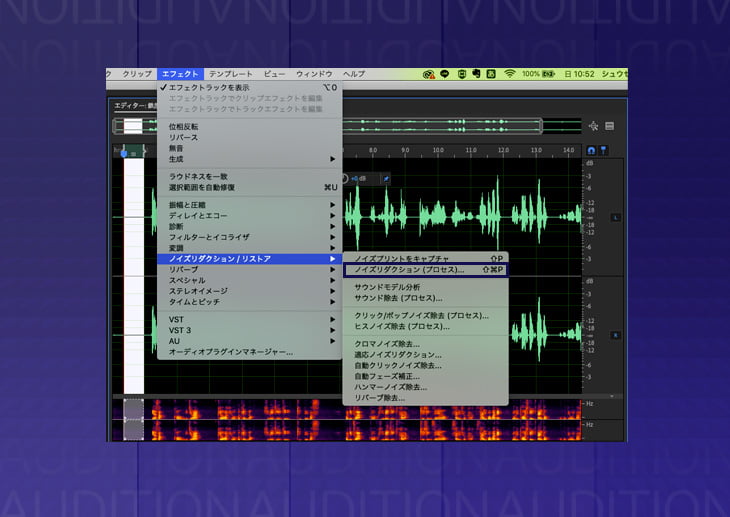Image resolution: width=730 pixels, height=517 pixels.
Task: Click the zoom navigator icon right of the overview
Action: click(593, 126)
